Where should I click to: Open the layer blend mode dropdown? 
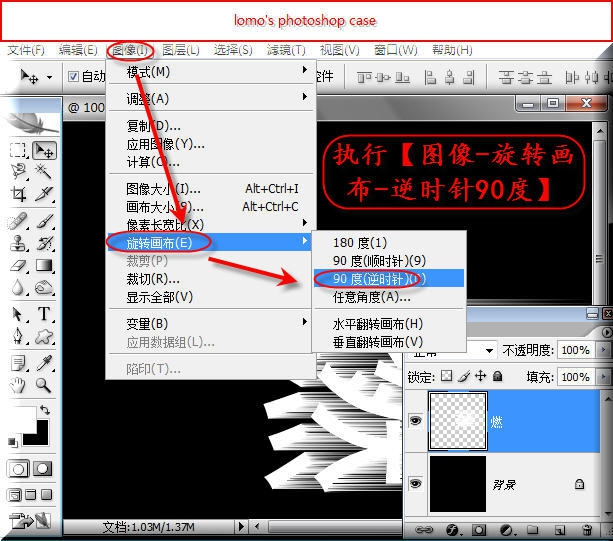[x=489, y=351]
